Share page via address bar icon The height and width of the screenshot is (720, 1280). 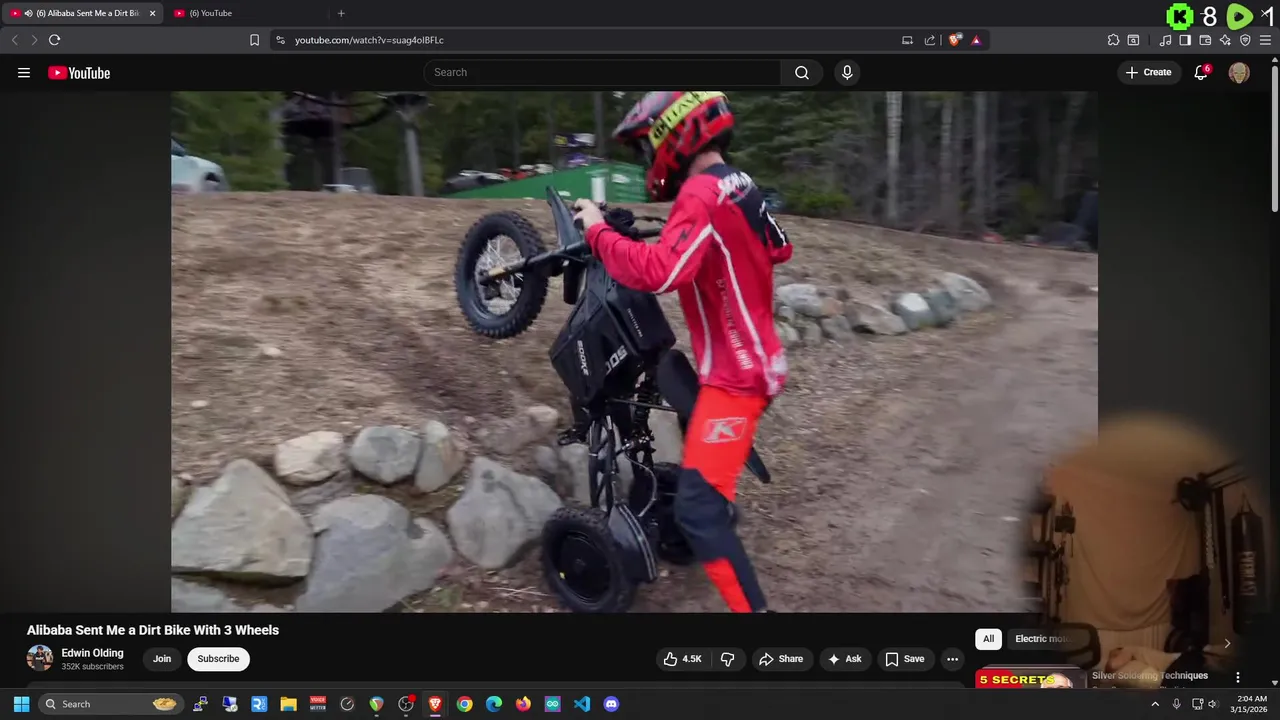930,40
